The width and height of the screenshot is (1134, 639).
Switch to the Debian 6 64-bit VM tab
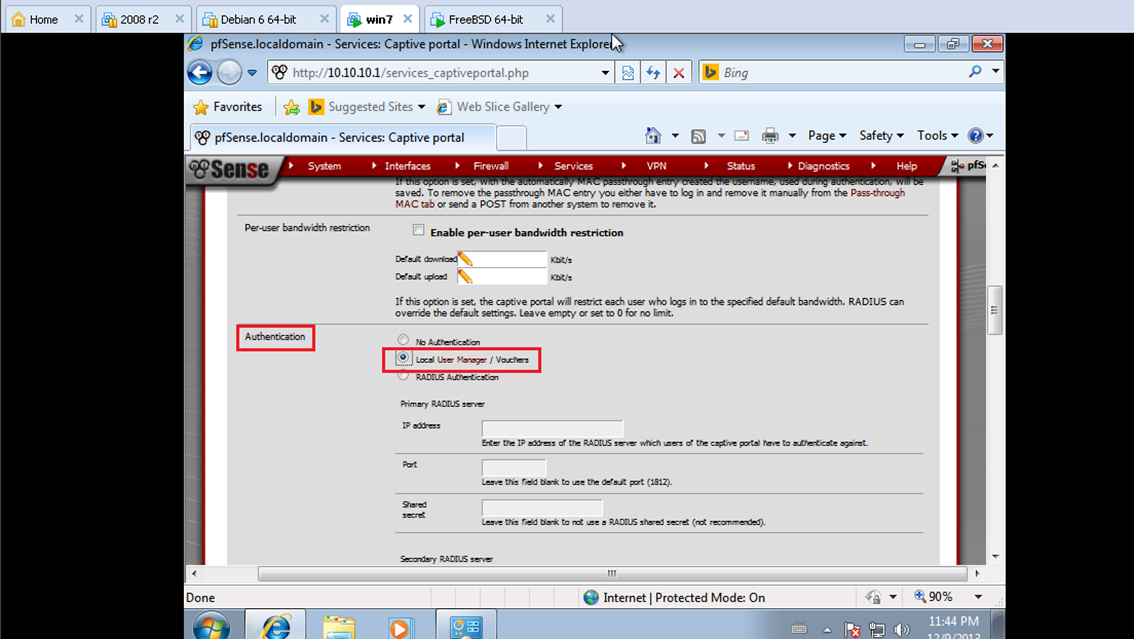[265, 20]
